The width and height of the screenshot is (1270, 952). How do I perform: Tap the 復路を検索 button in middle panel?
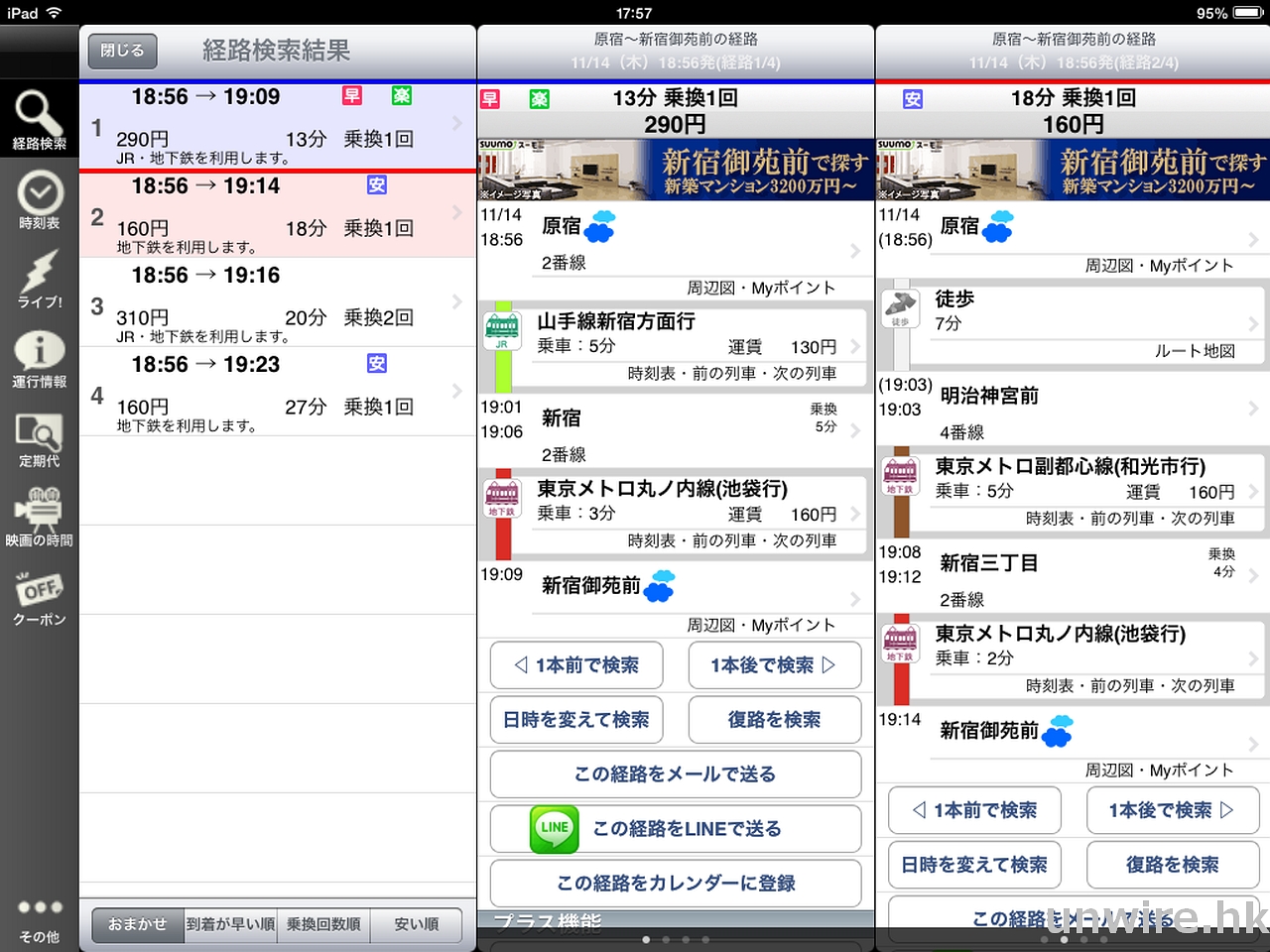774,720
